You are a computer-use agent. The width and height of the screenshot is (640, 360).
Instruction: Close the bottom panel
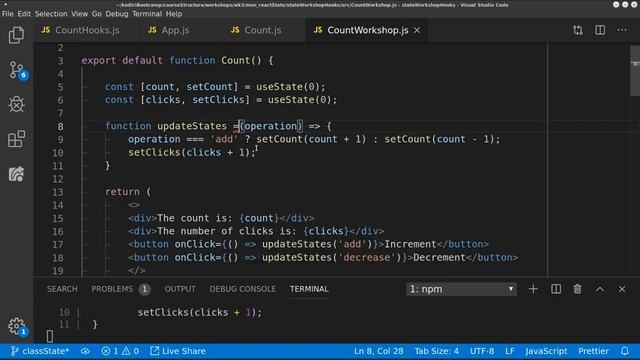point(622,289)
